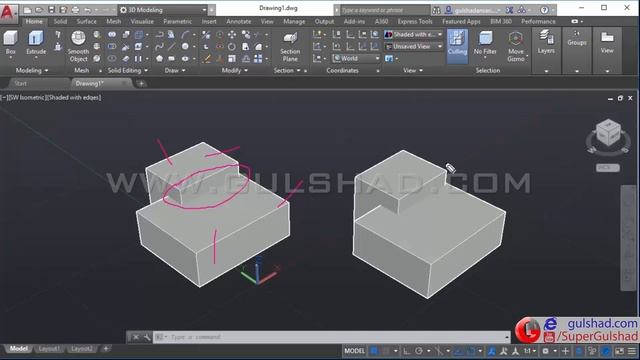The width and height of the screenshot is (640, 360).
Task: Select the Move Gizmo tool
Action: coord(516,47)
